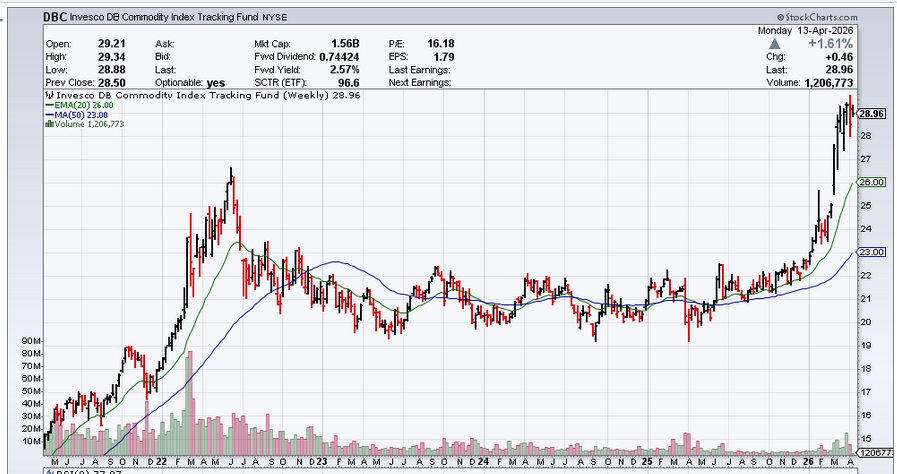
Task: Click the blue MA(50) legend line marker
Action: [50, 115]
